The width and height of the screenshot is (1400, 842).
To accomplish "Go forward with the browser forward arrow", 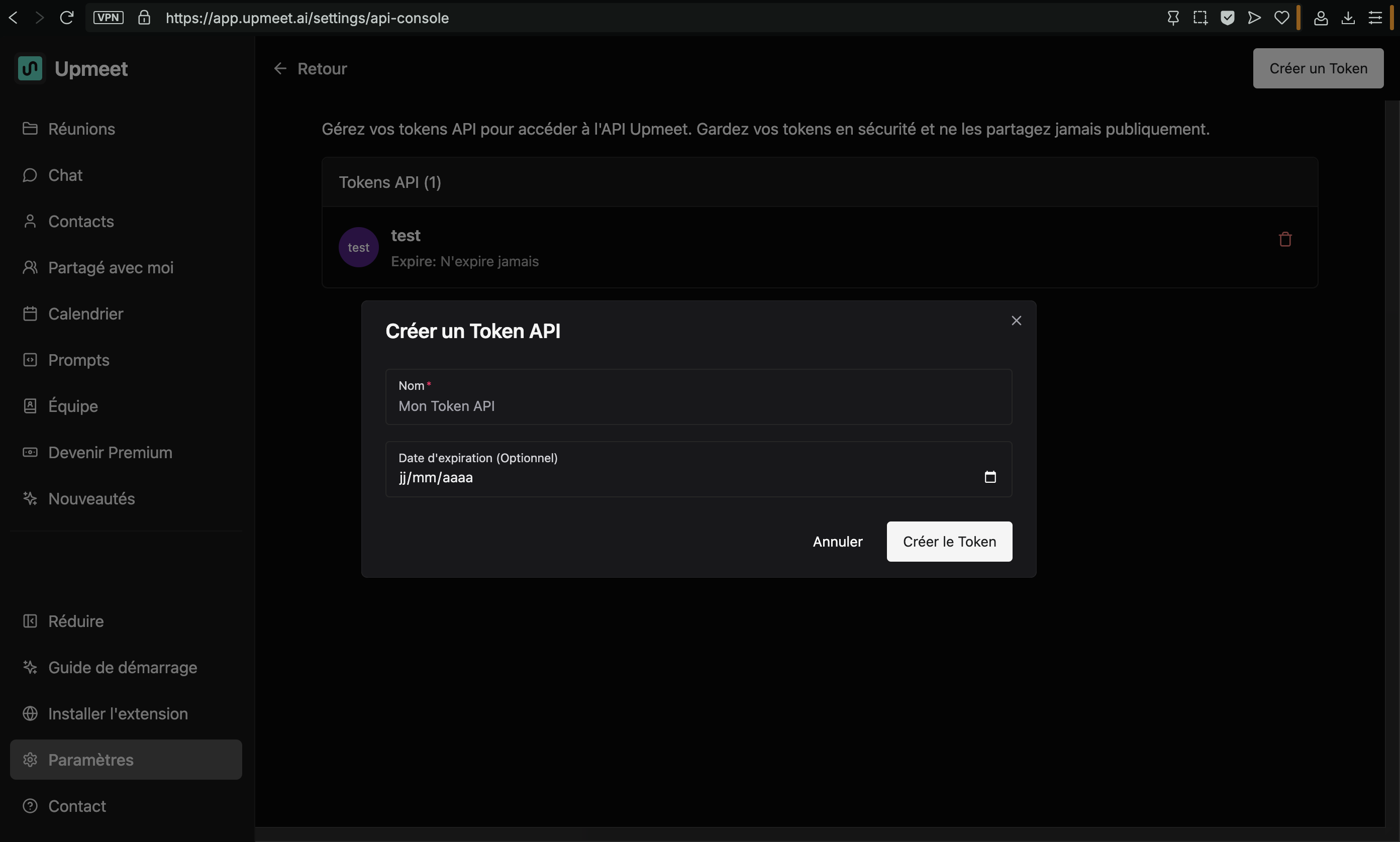I will 39,18.
